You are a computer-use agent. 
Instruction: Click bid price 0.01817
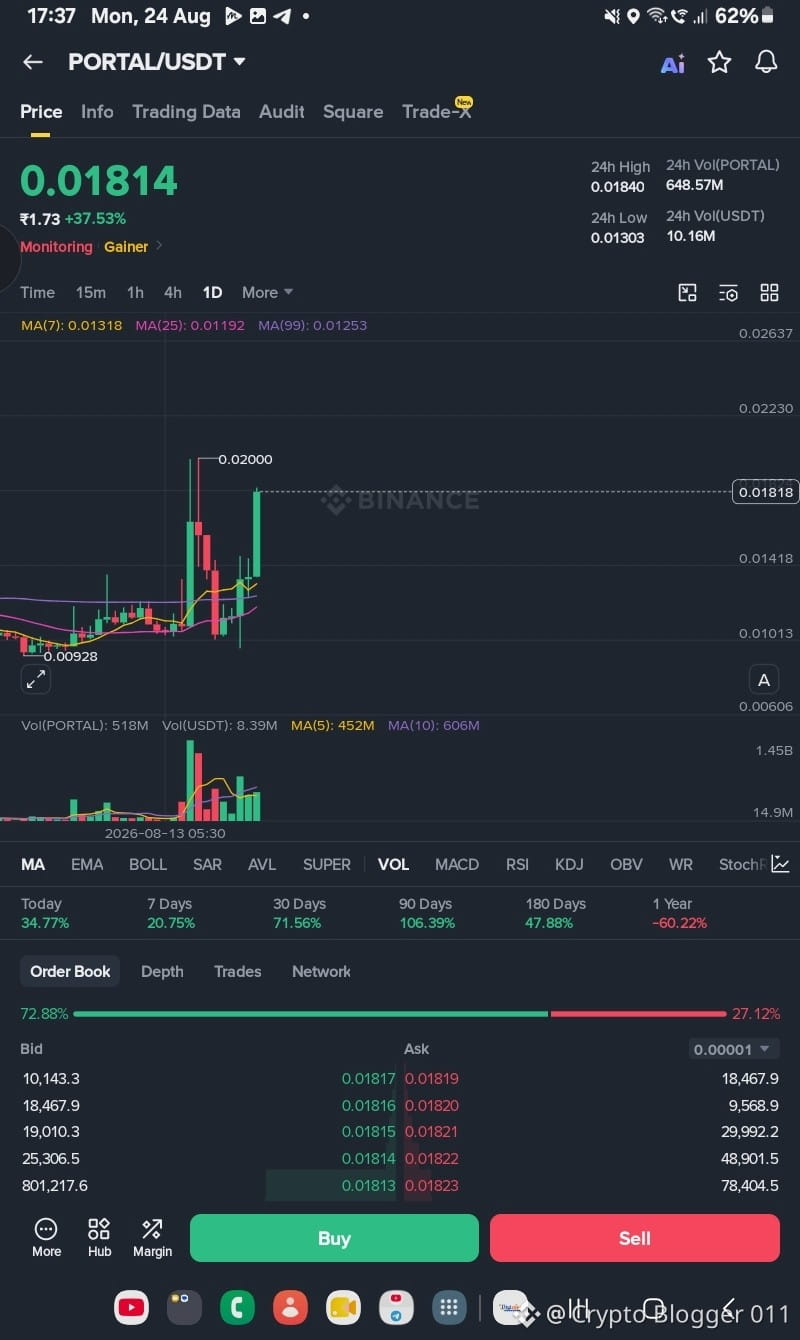[368, 1079]
